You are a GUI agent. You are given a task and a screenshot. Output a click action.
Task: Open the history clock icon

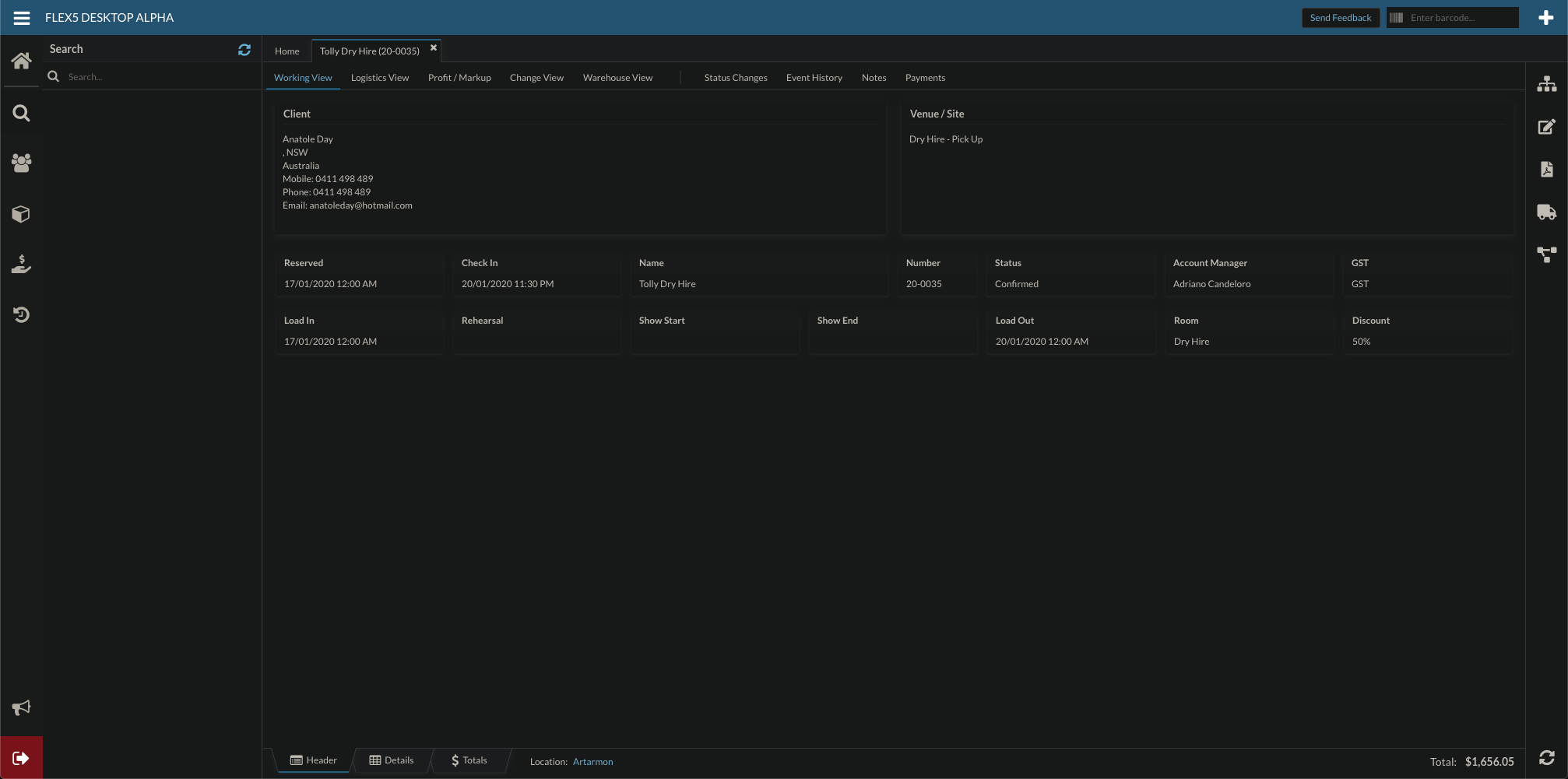pos(22,314)
